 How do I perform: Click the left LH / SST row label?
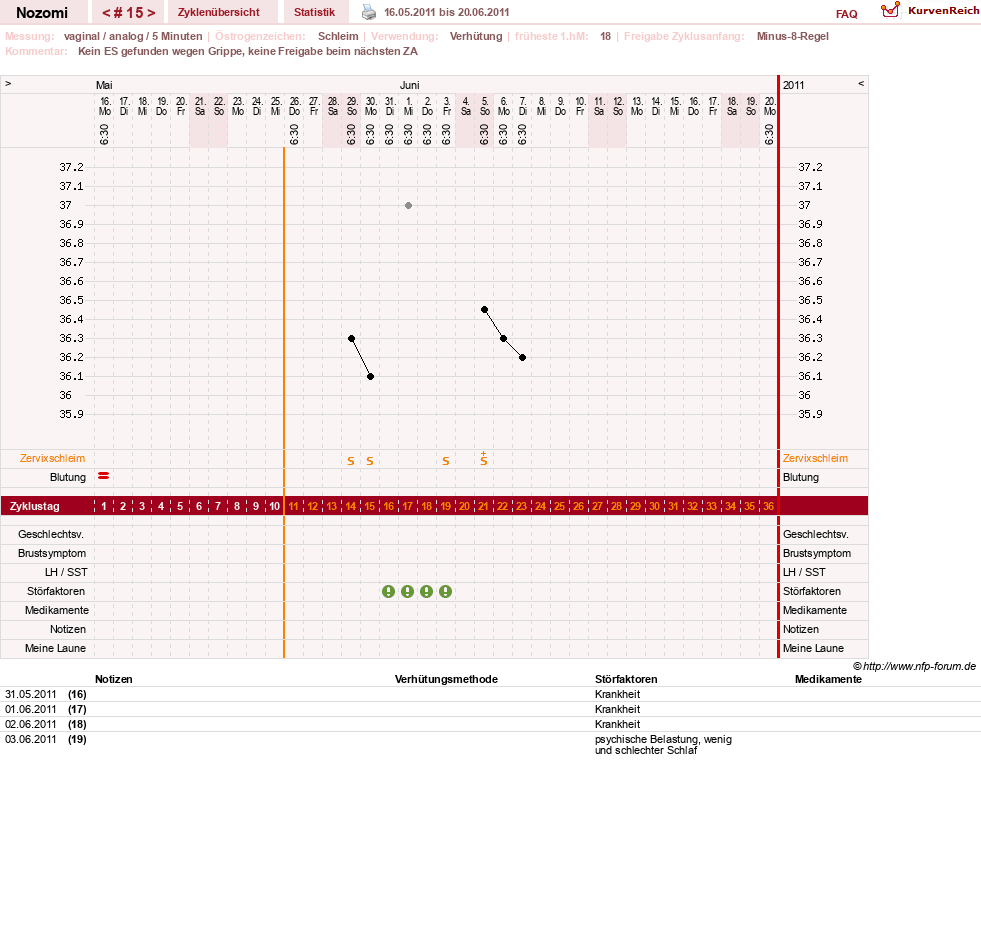click(x=66, y=572)
